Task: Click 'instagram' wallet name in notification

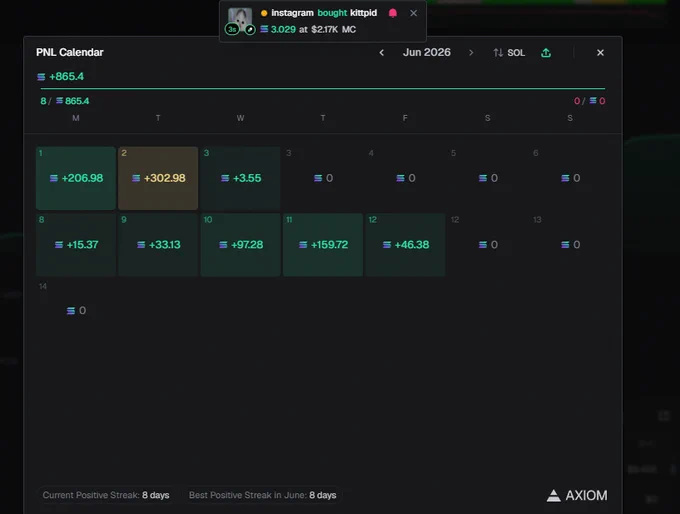Action: click(x=292, y=13)
